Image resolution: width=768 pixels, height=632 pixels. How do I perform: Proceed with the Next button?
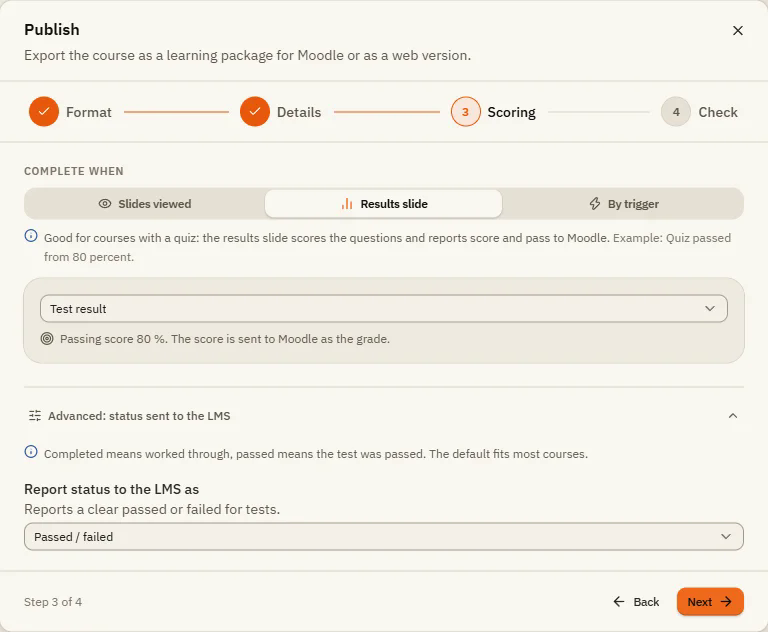[x=710, y=602]
